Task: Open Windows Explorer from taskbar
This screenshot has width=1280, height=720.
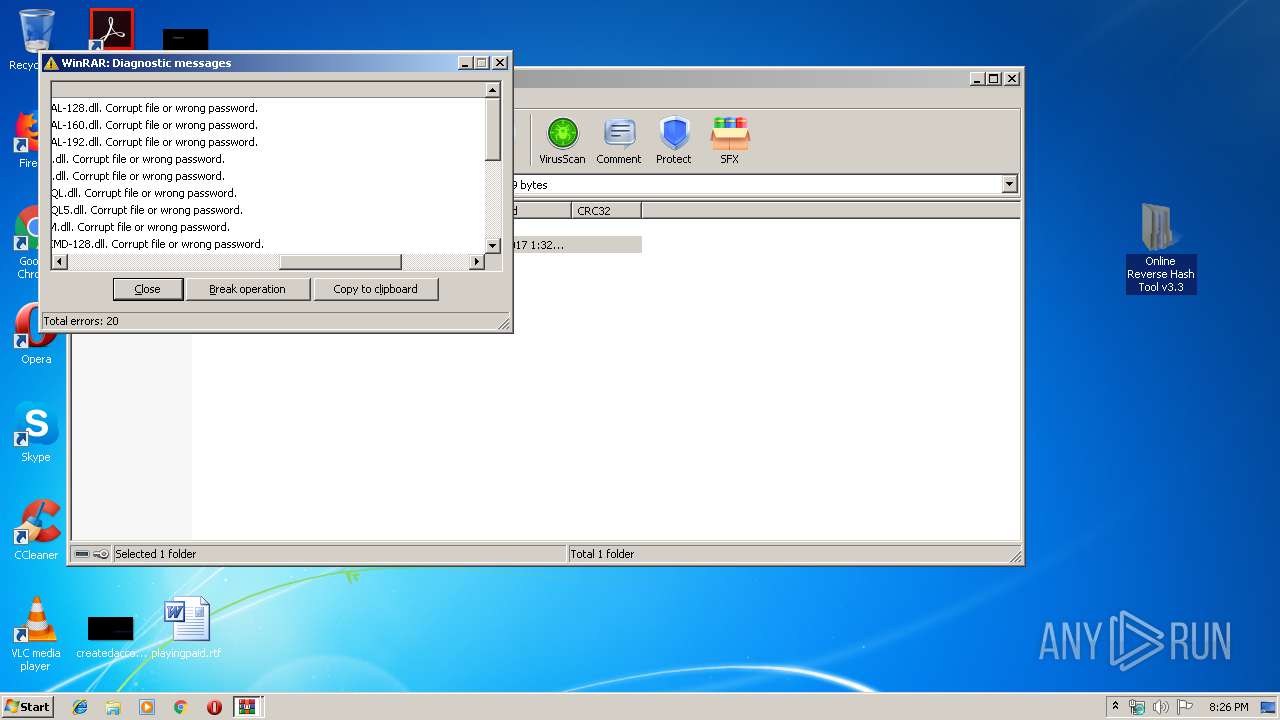Action: tap(113, 707)
